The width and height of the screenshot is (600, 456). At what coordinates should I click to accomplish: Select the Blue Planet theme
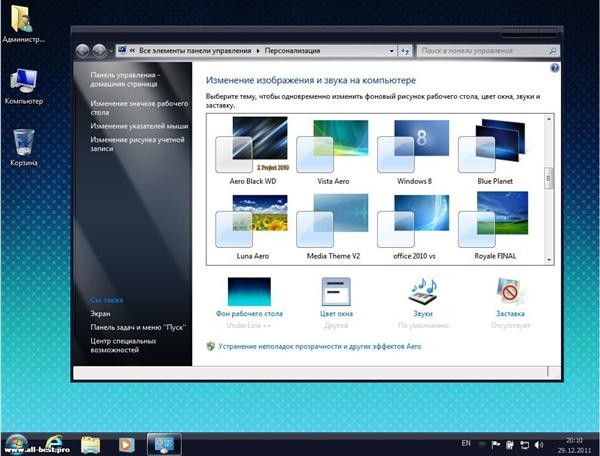pos(495,151)
